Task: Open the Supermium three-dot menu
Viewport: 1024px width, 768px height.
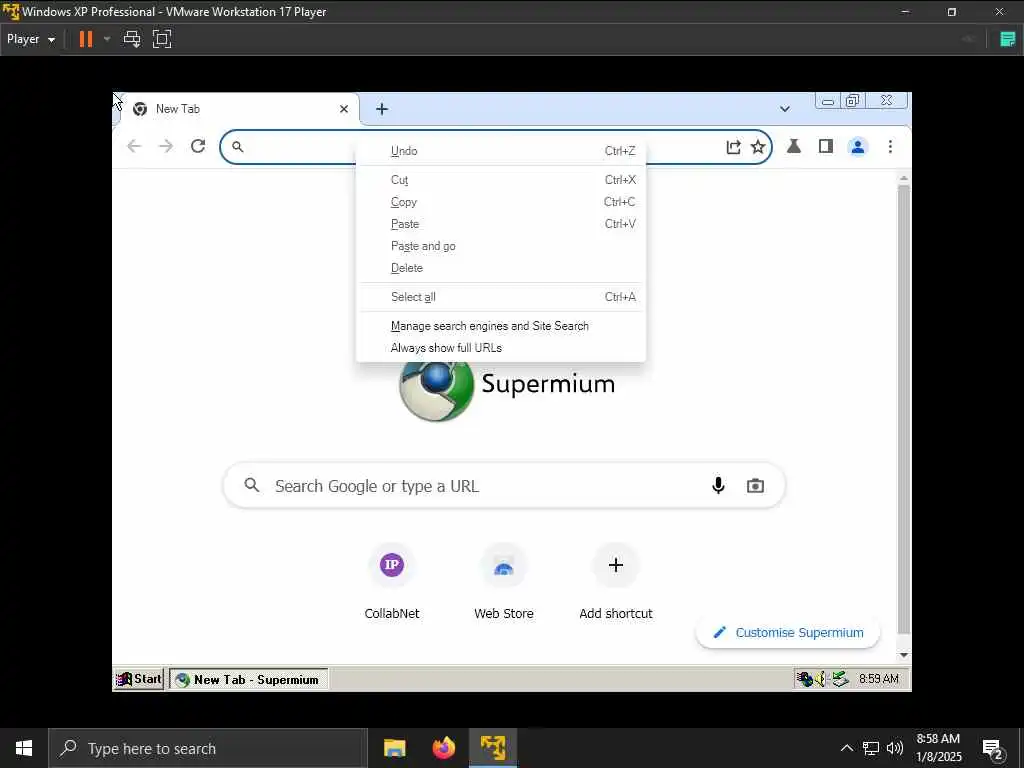Action: click(x=890, y=146)
